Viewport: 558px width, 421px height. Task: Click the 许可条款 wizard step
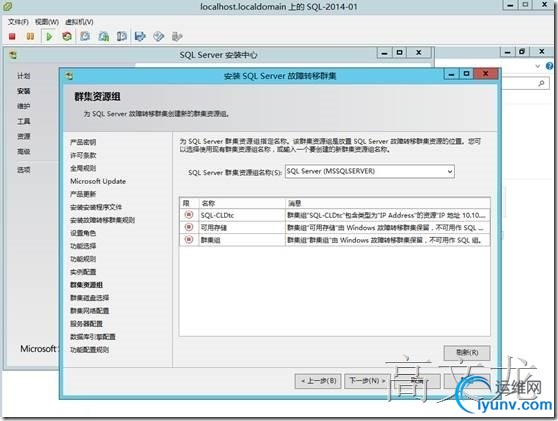pyautogui.click(x=83, y=155)
